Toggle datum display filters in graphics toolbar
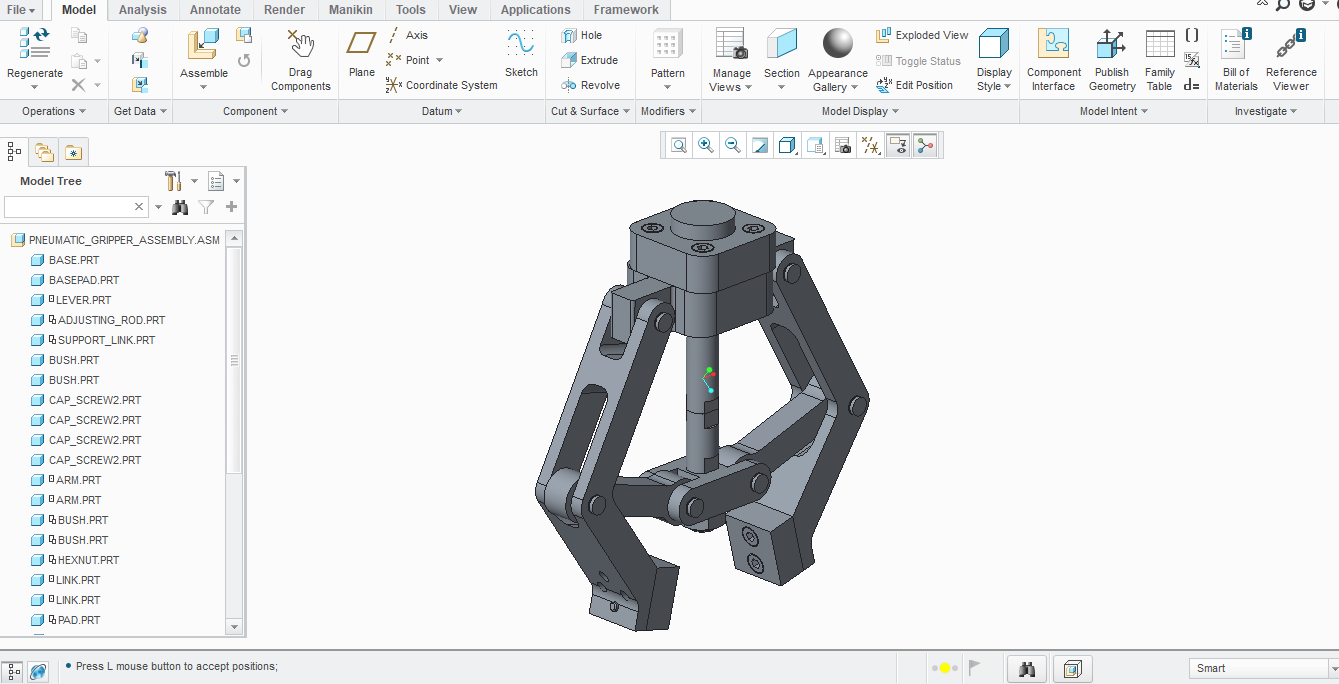The height and width of the screenshot is (684, 1339). [x=871, y=146]
